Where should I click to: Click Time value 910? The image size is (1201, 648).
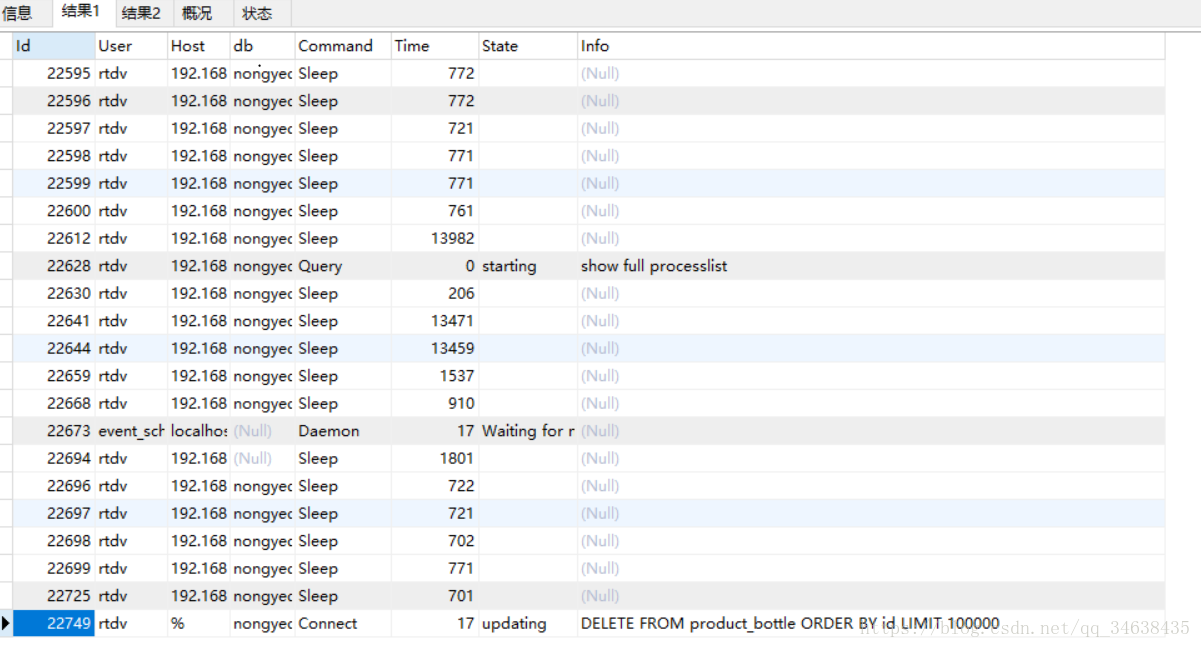point(435,403)
